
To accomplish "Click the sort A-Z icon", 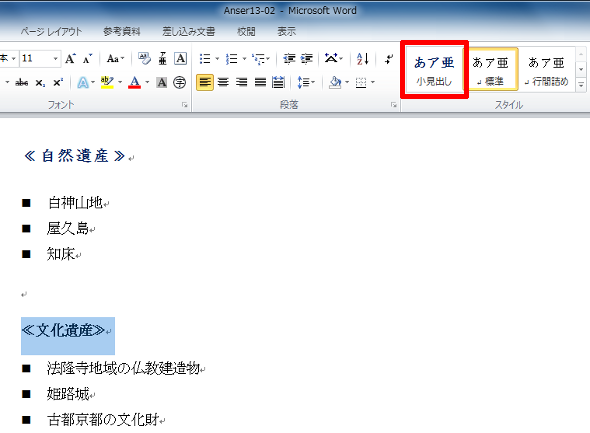I will (x=362, y=59).
